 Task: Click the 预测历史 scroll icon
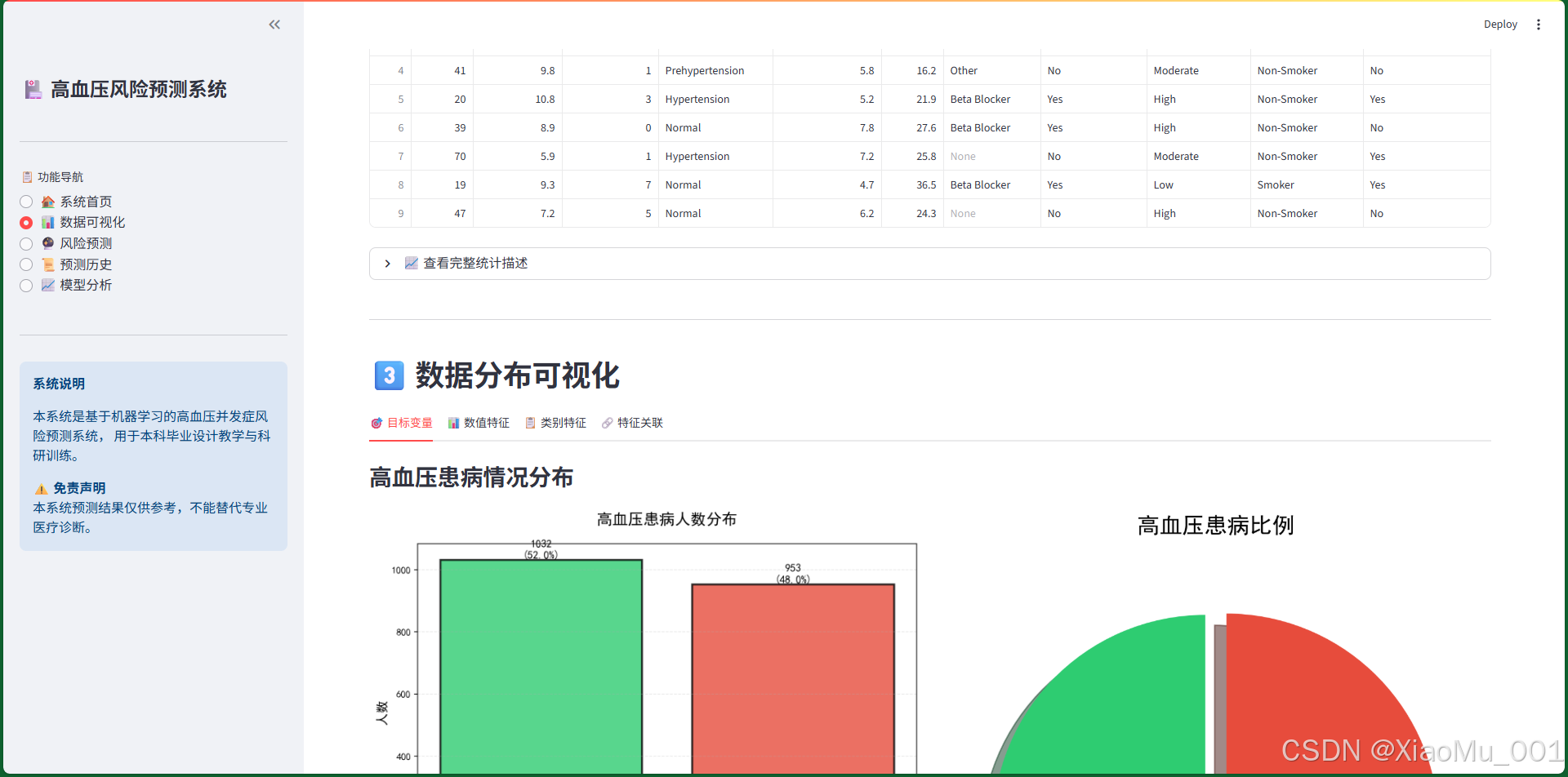click(48, 264)
